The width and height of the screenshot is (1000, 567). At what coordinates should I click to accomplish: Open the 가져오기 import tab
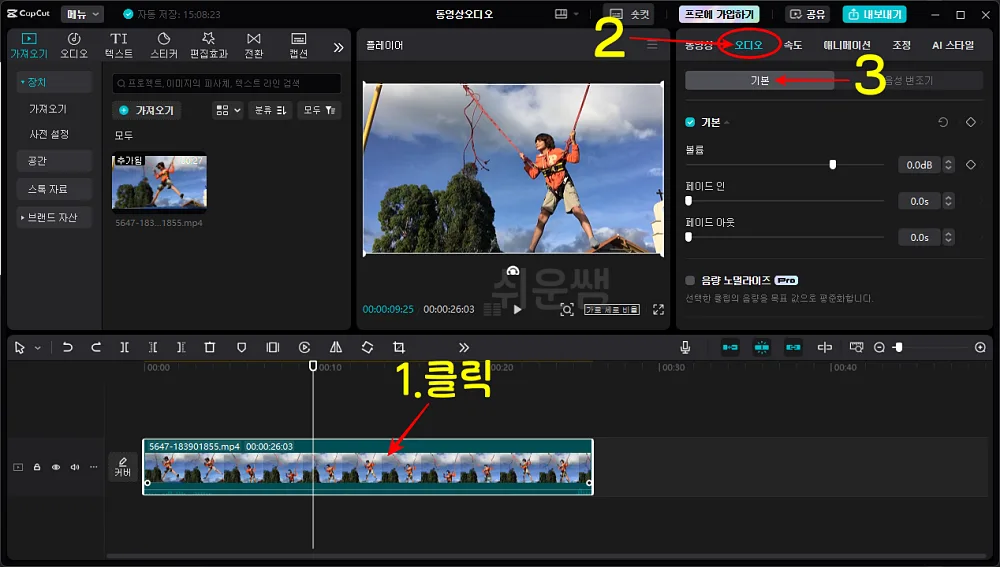29,46
